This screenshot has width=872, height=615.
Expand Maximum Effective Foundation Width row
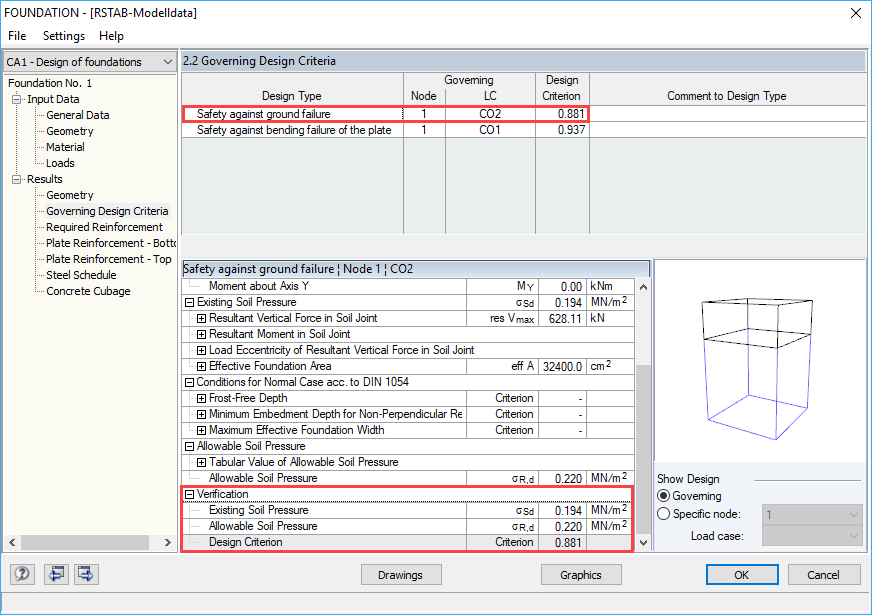click(x=201, y=430)
